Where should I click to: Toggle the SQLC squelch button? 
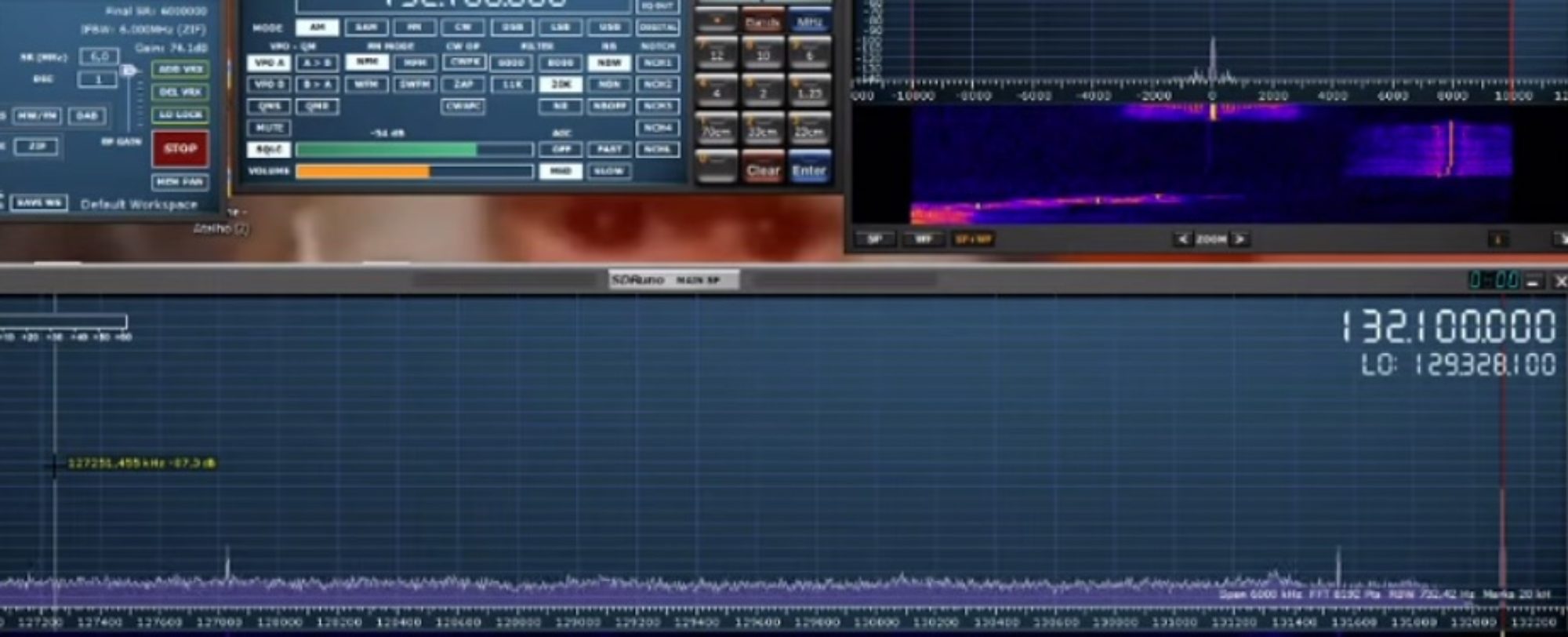(x=269, y=149)
